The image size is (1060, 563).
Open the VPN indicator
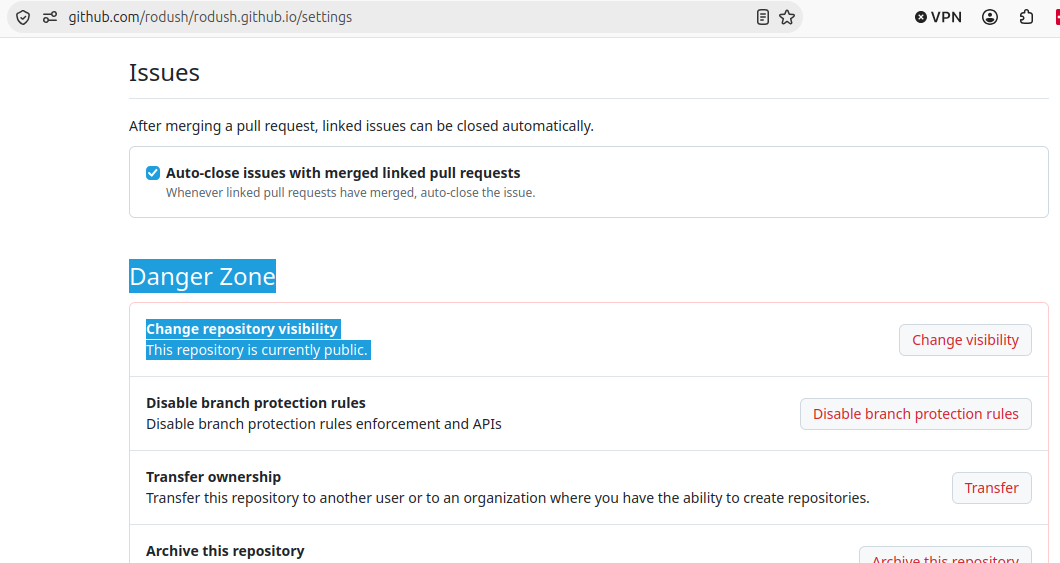point(938,18)
